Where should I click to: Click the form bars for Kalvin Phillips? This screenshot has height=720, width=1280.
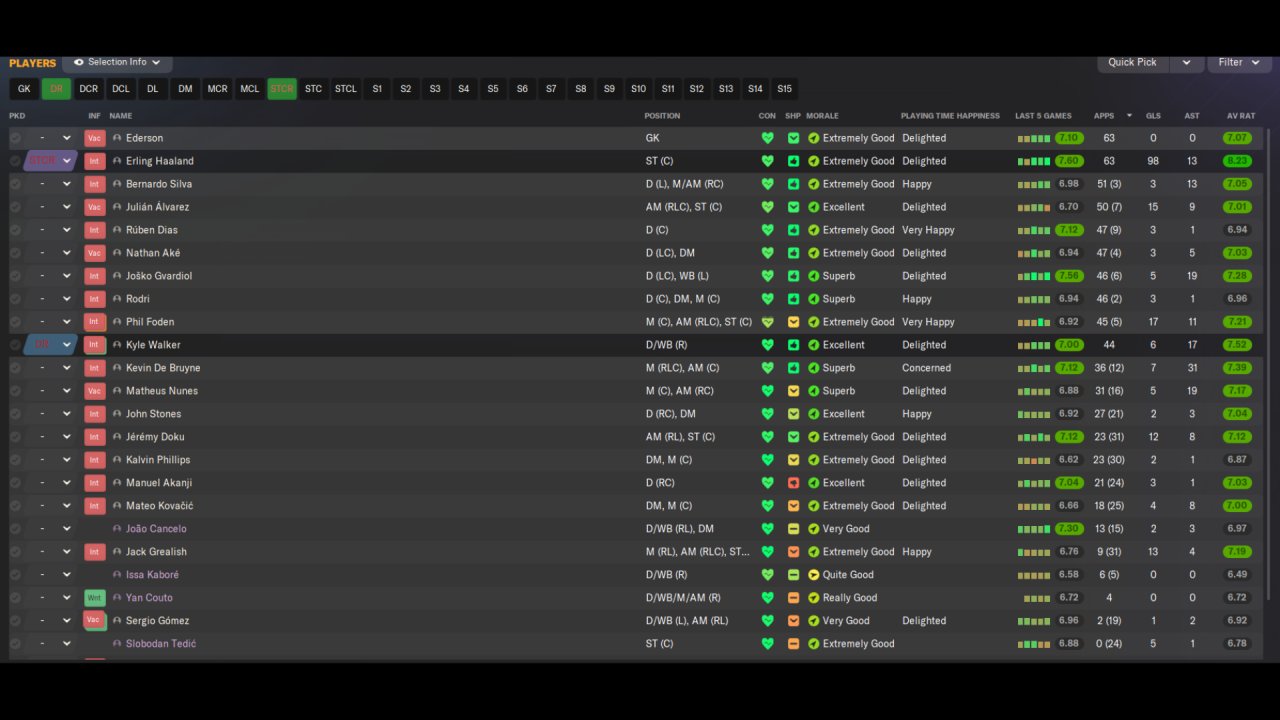(1034, 460)
